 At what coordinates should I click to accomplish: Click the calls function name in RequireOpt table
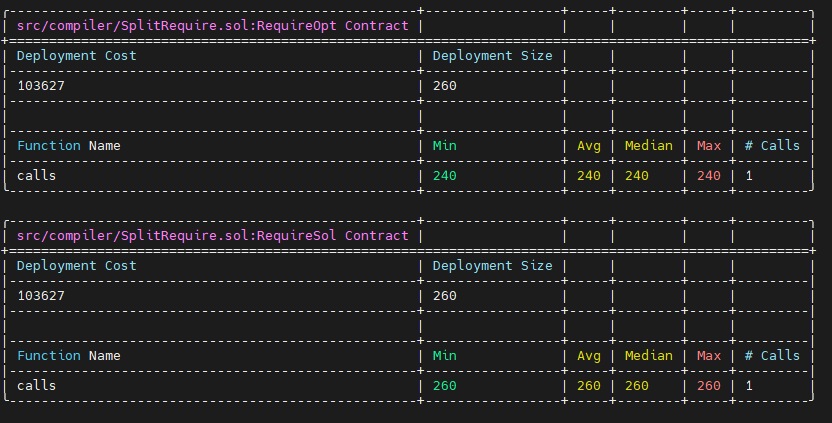[x=36, y=176]
